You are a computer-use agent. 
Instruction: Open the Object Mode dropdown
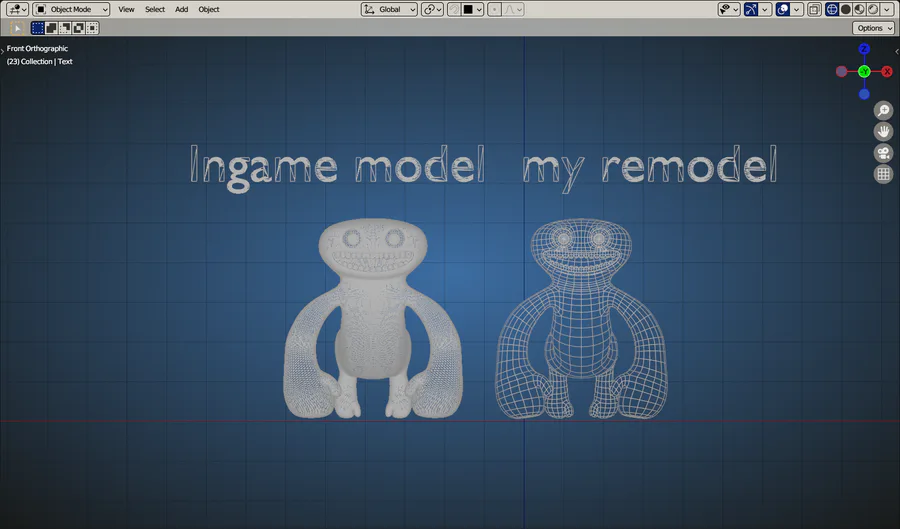pos(71,9)
